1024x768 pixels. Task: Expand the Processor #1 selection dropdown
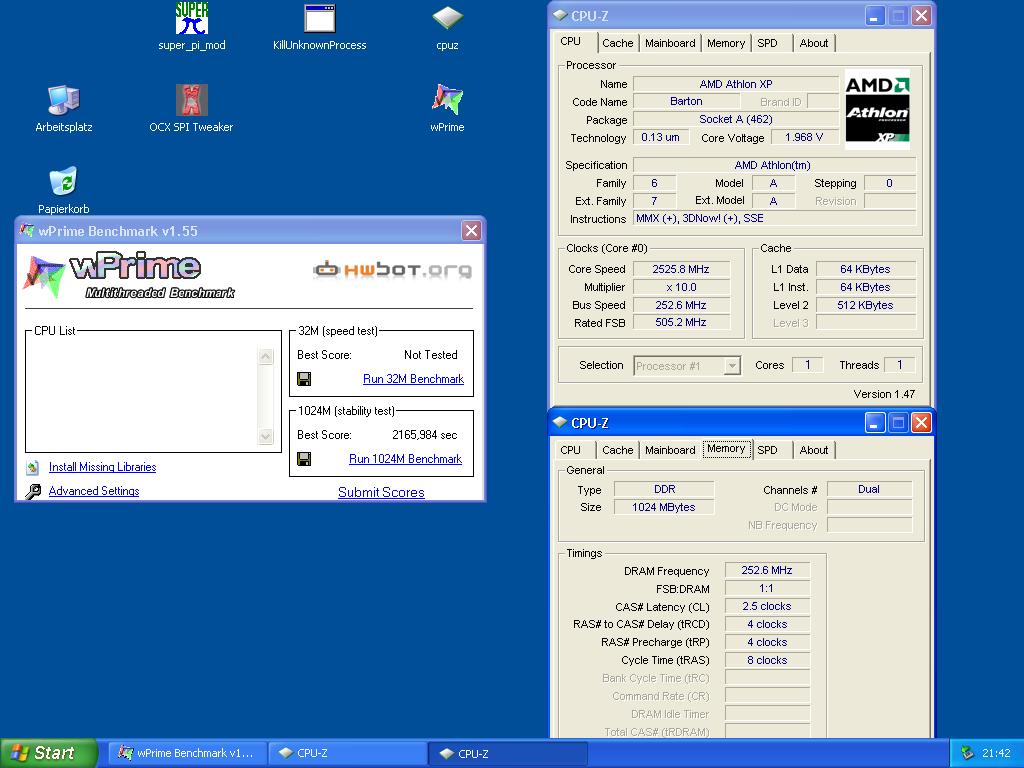[x=733, y=366]
